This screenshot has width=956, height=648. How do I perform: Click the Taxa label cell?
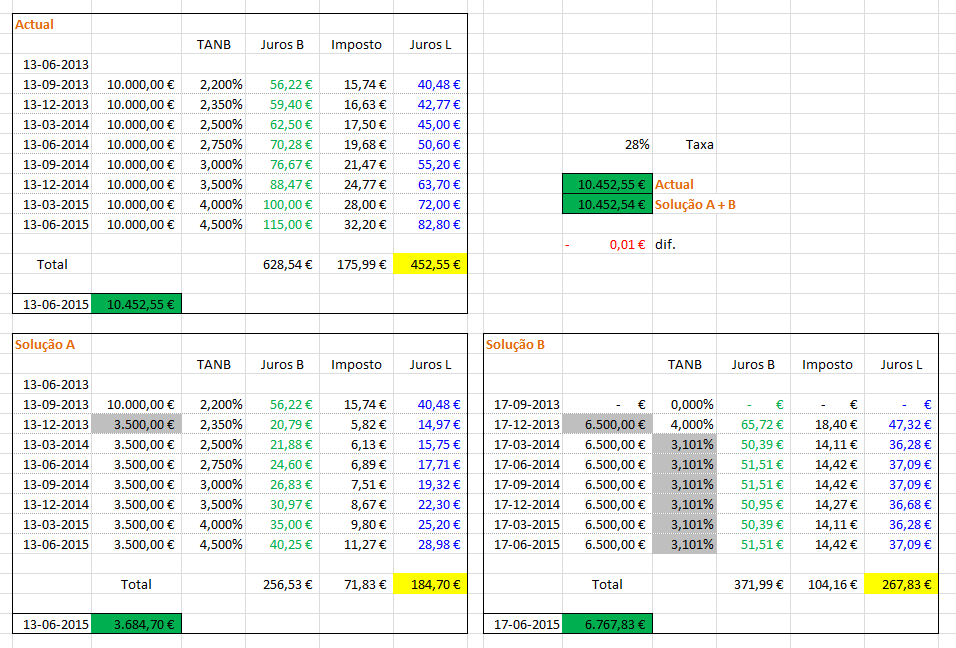point(699,144)
